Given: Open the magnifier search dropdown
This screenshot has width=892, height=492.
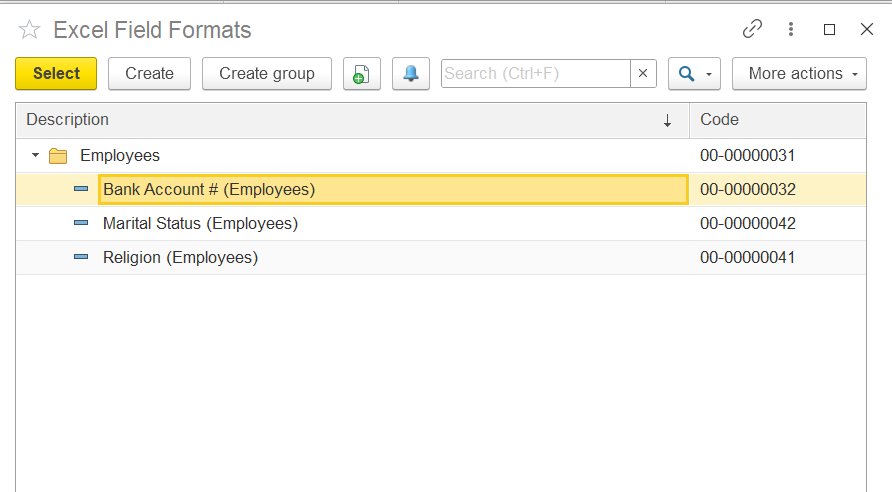Looking at the screenshot, I should (x=694, y=73).
